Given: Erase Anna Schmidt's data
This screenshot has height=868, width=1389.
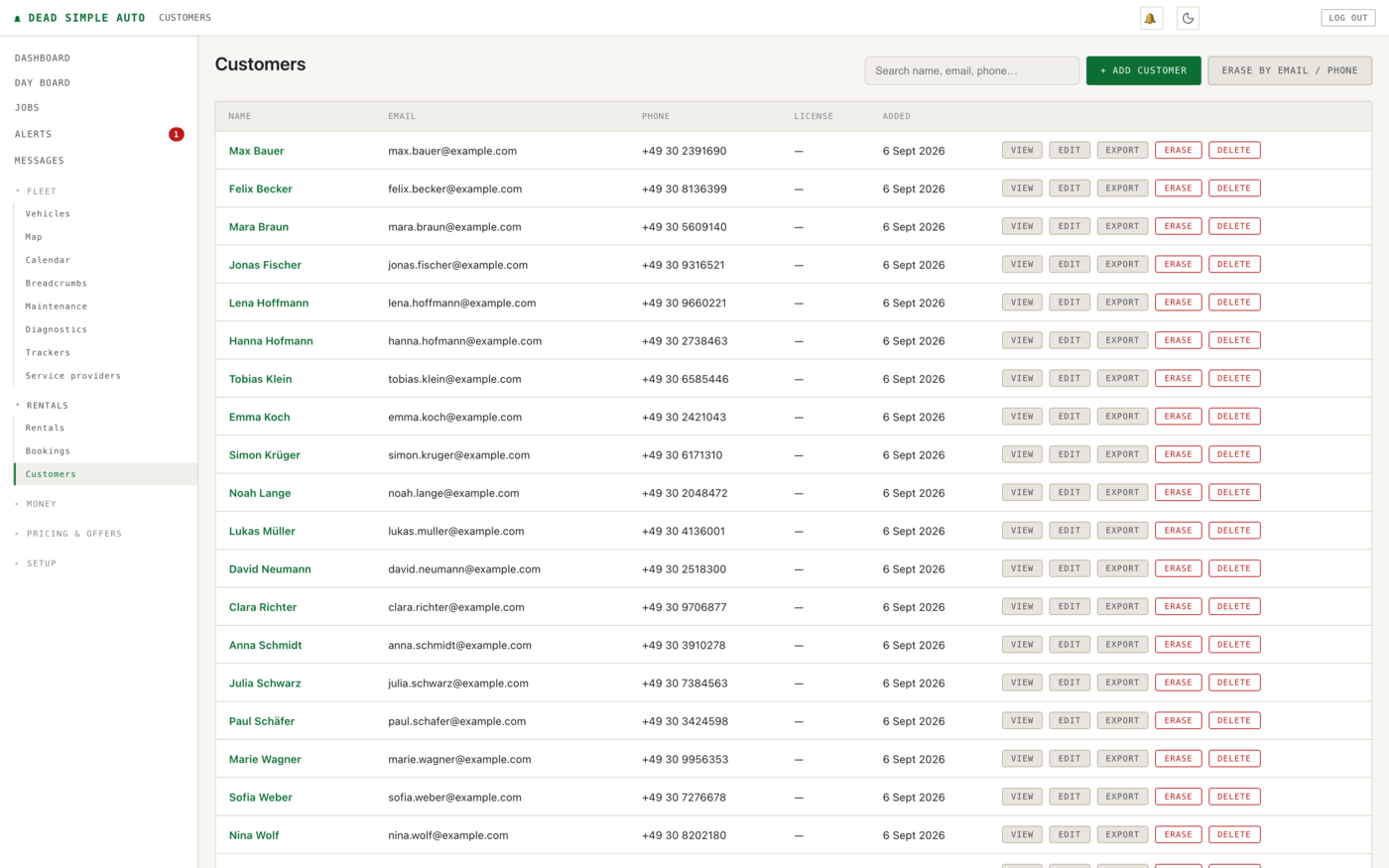Looking at the screenshot, I should tap(1179, 645).
